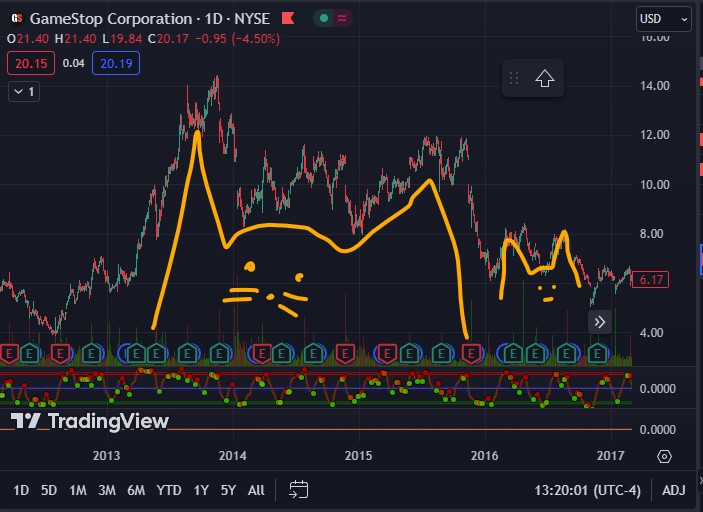The height and width of the screenshot is (512, 703).
Task: Click the red flag icon beside NYSE
Action: [x=288, y=19]
